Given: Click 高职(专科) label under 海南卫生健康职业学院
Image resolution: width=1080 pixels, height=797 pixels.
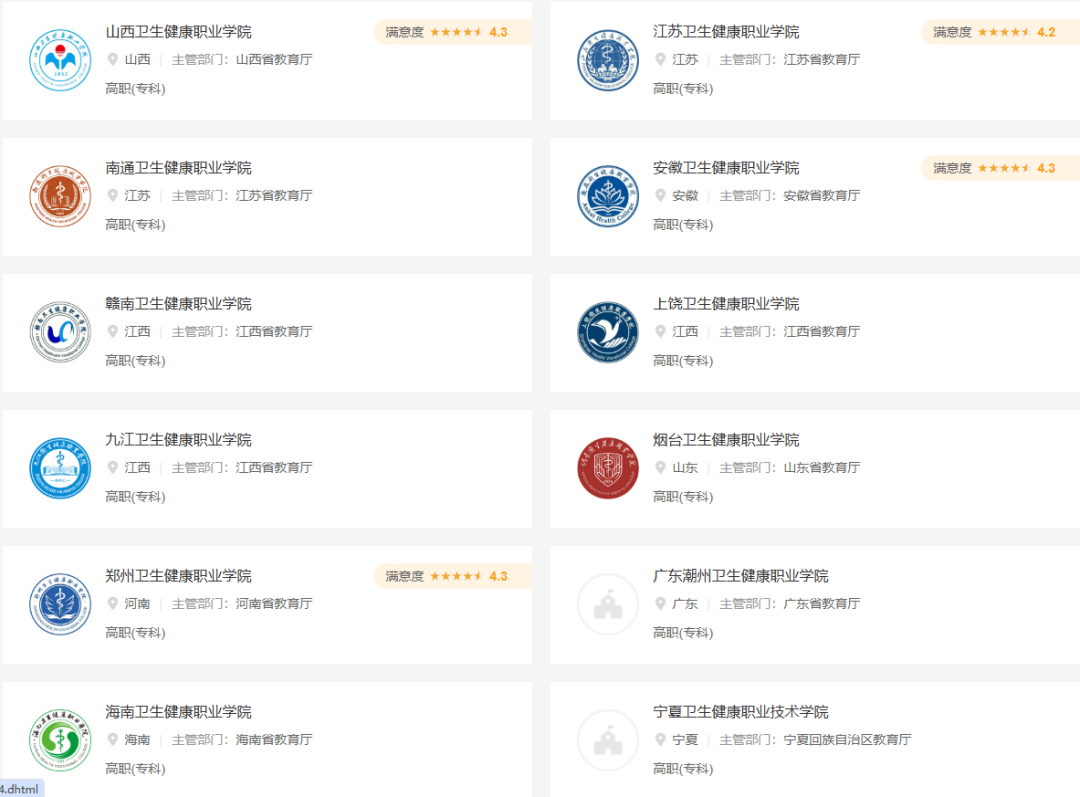Looking at the screenshot, I should click(x=135, y=769).
